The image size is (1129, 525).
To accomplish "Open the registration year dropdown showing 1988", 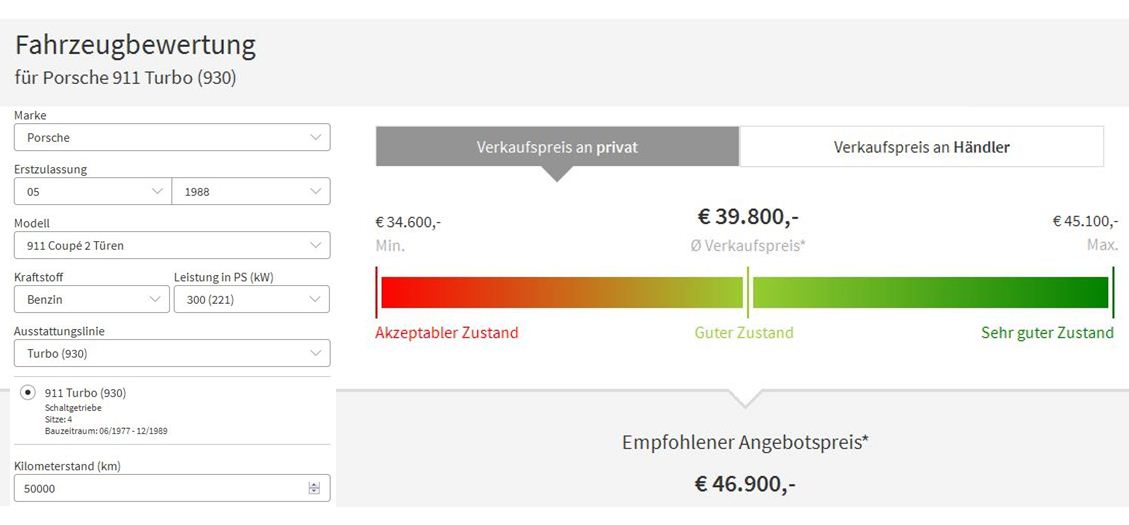I will [251, 192].
